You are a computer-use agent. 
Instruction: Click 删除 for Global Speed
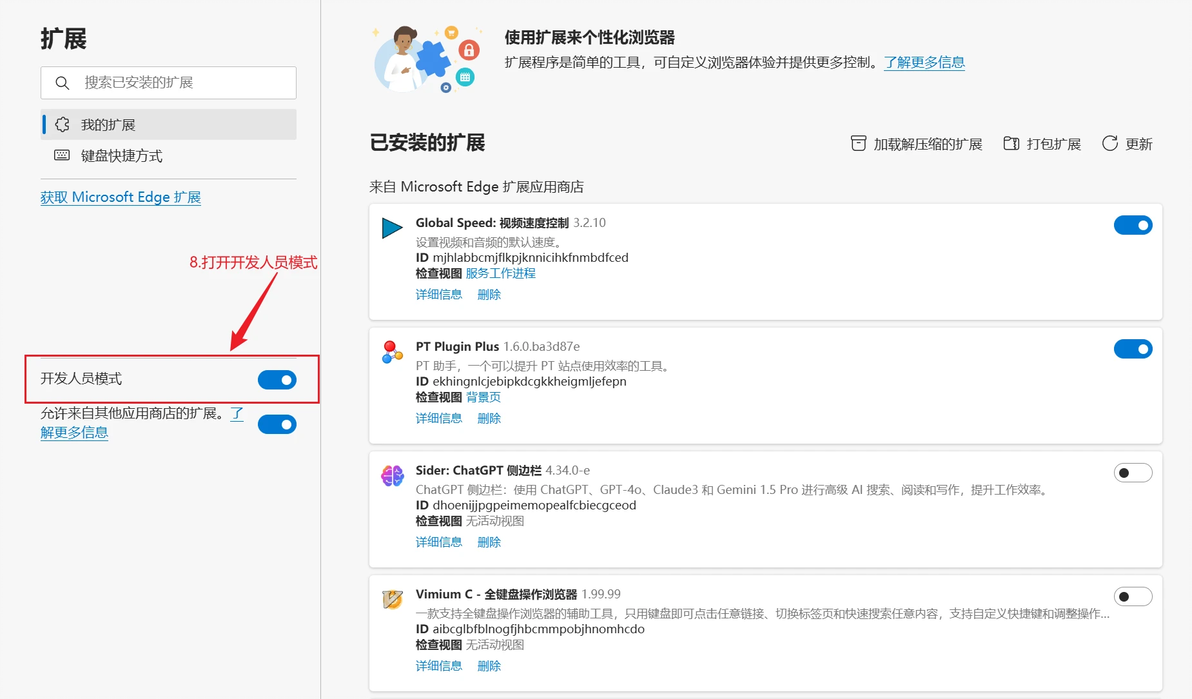pos(489,294)
